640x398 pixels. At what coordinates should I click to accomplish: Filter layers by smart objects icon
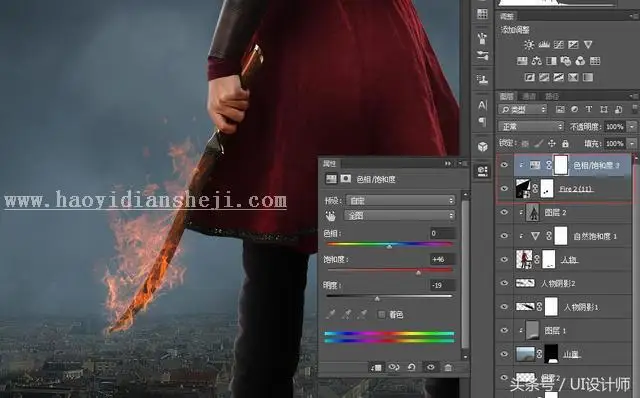tap(619, 109)
